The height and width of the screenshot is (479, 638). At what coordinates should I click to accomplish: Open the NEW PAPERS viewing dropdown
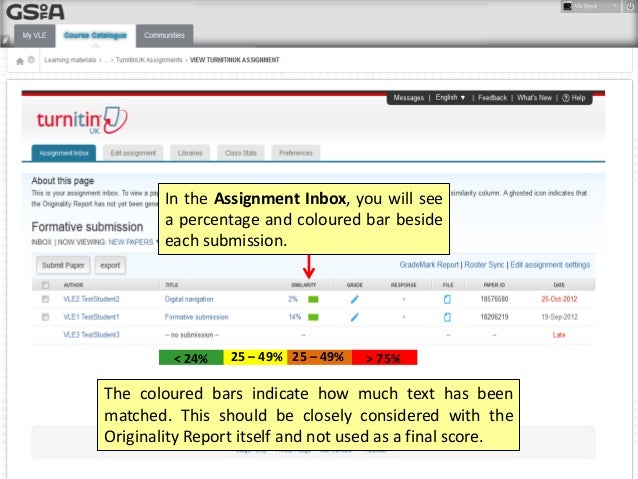click(133, 242)
